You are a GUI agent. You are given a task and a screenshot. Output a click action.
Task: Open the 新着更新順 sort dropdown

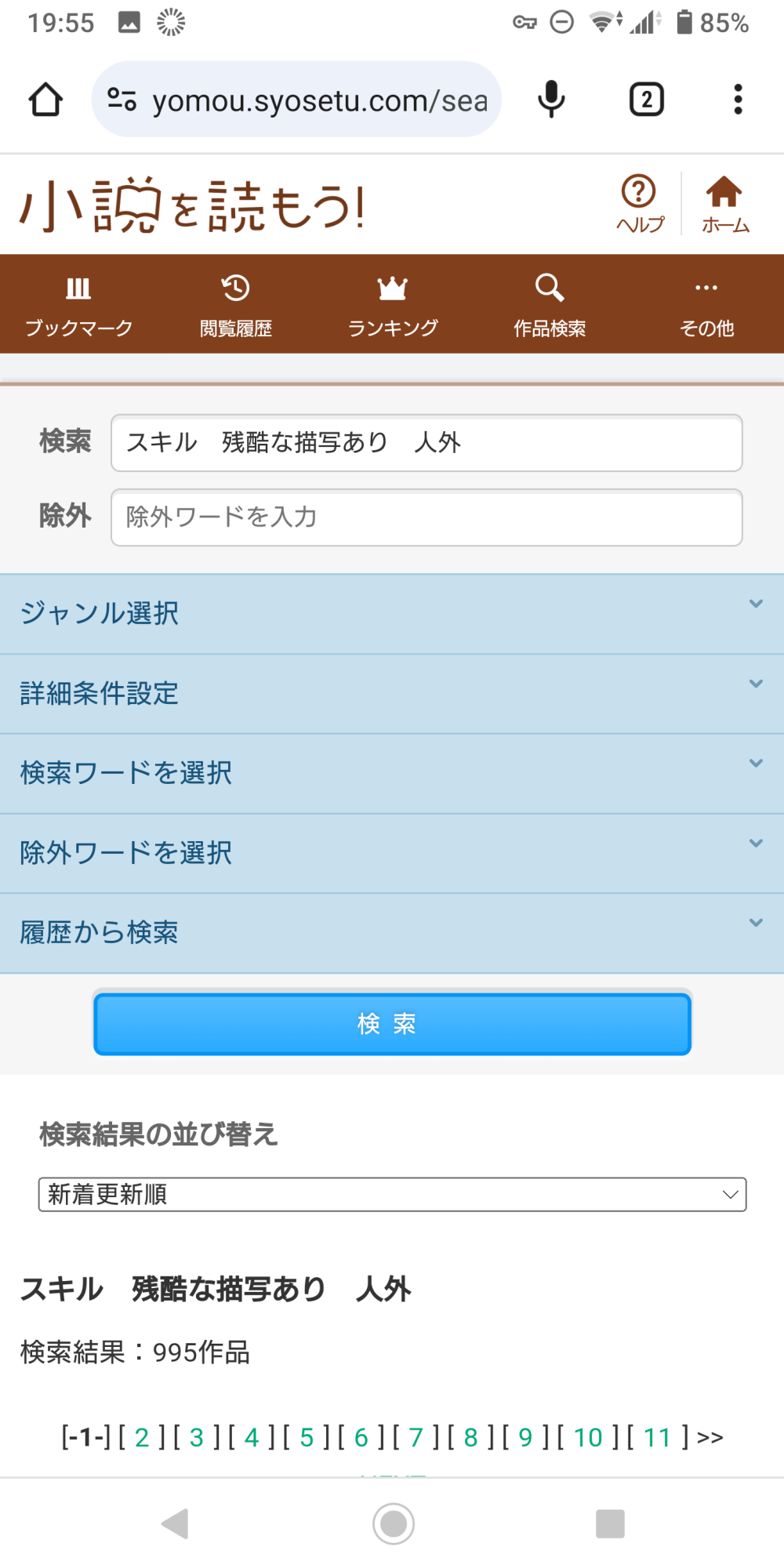[x=392, y=1194]
